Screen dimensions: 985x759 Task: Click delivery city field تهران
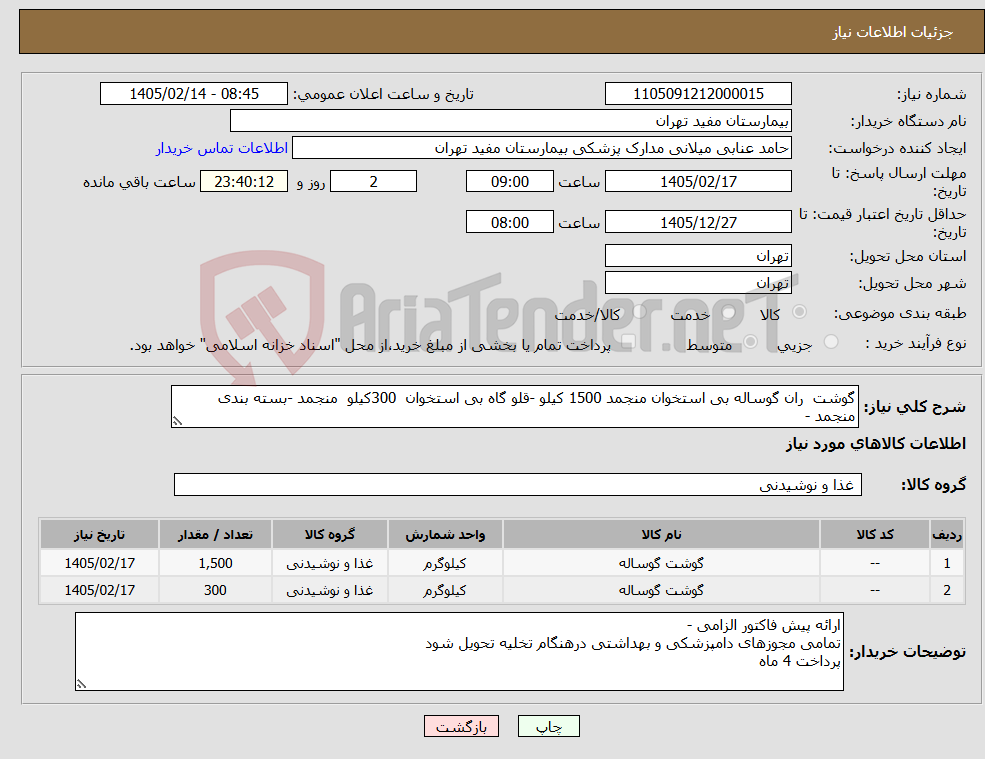[x=698, y=283]
